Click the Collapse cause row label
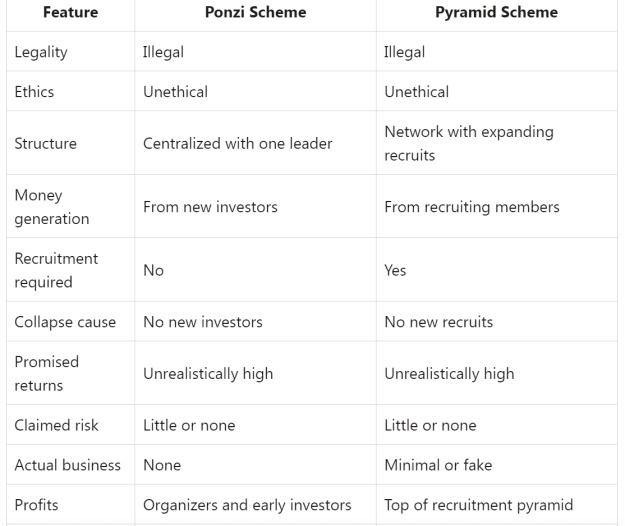625x526 pixels. click(x=65, y=322)
